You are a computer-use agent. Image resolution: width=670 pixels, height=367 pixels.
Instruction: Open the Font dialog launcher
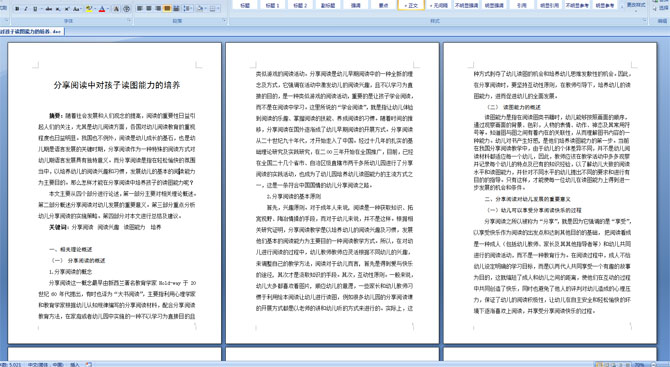pyautogui.click(x=129, y=20)
